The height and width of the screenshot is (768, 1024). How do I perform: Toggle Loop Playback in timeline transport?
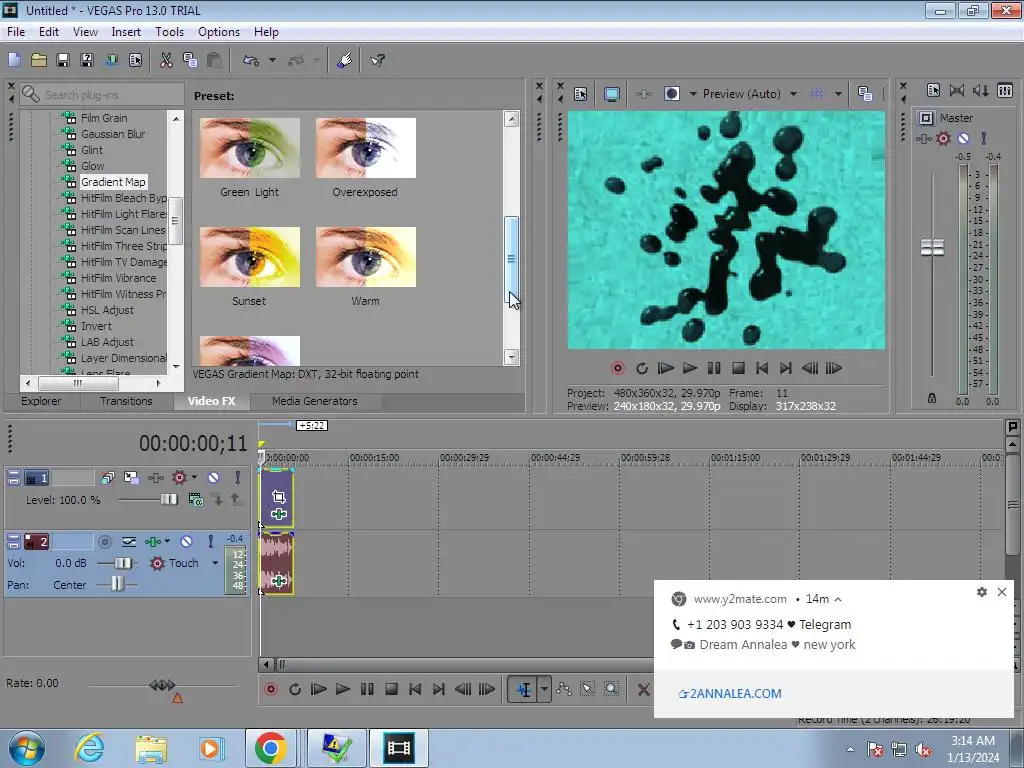(295, 689)
